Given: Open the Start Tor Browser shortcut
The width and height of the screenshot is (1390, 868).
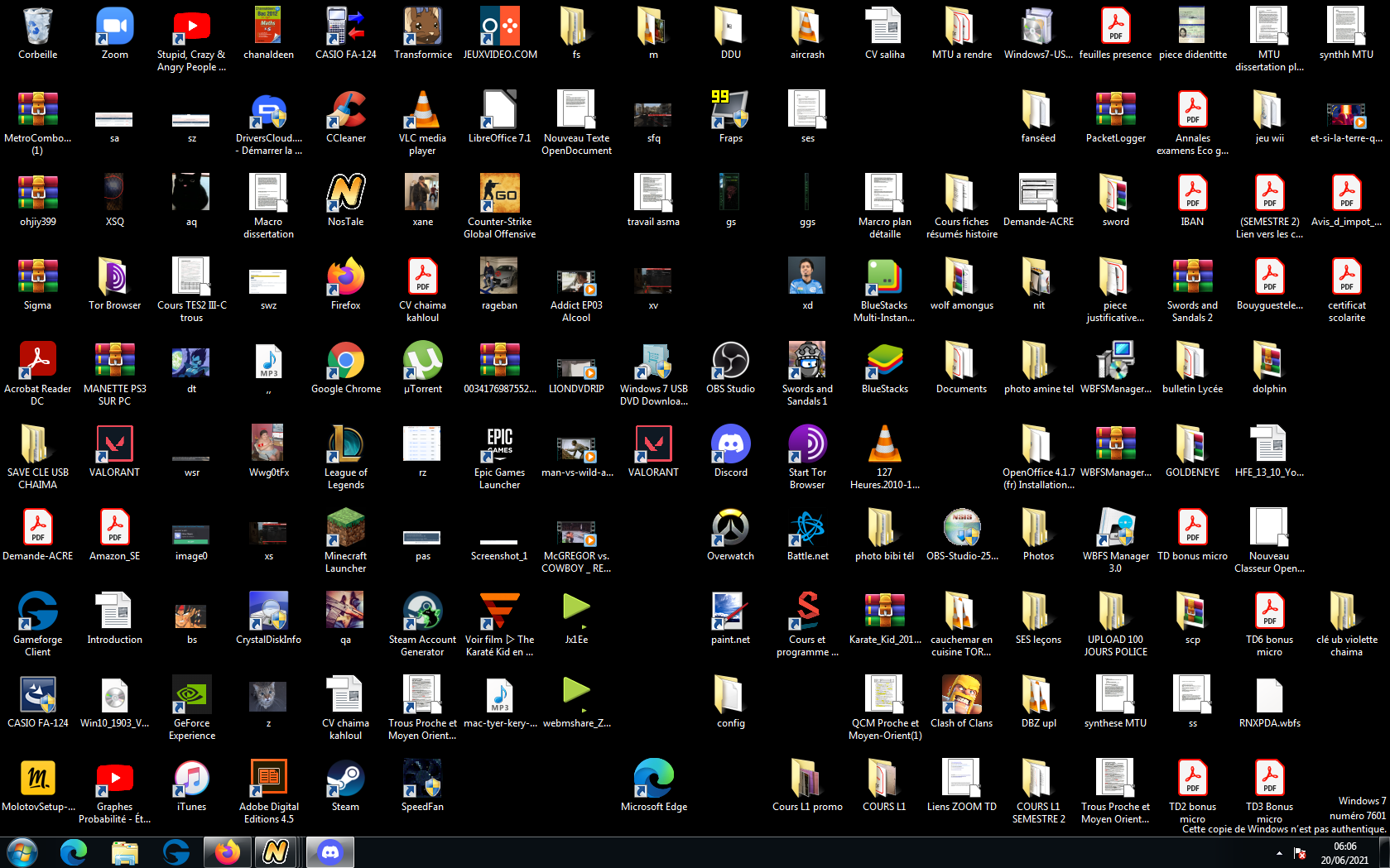Looking at the screenshot, I should [x=807, y=457].
